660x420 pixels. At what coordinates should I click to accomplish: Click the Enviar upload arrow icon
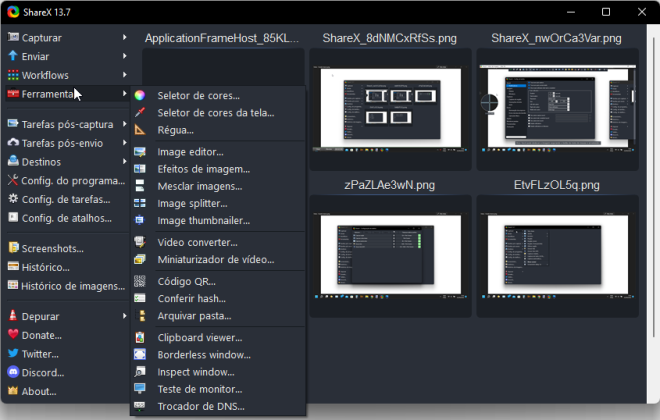(13, 56)
